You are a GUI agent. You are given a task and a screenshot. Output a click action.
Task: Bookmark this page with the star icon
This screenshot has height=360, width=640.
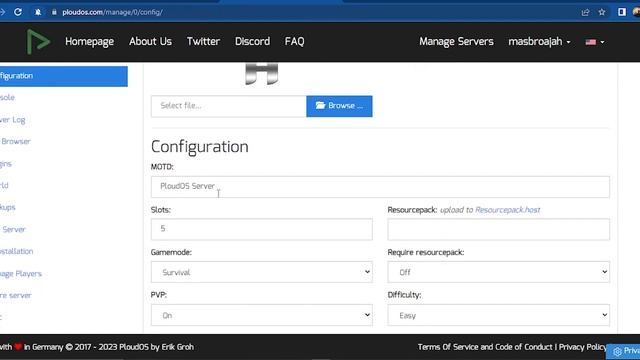tap(602, 12)
